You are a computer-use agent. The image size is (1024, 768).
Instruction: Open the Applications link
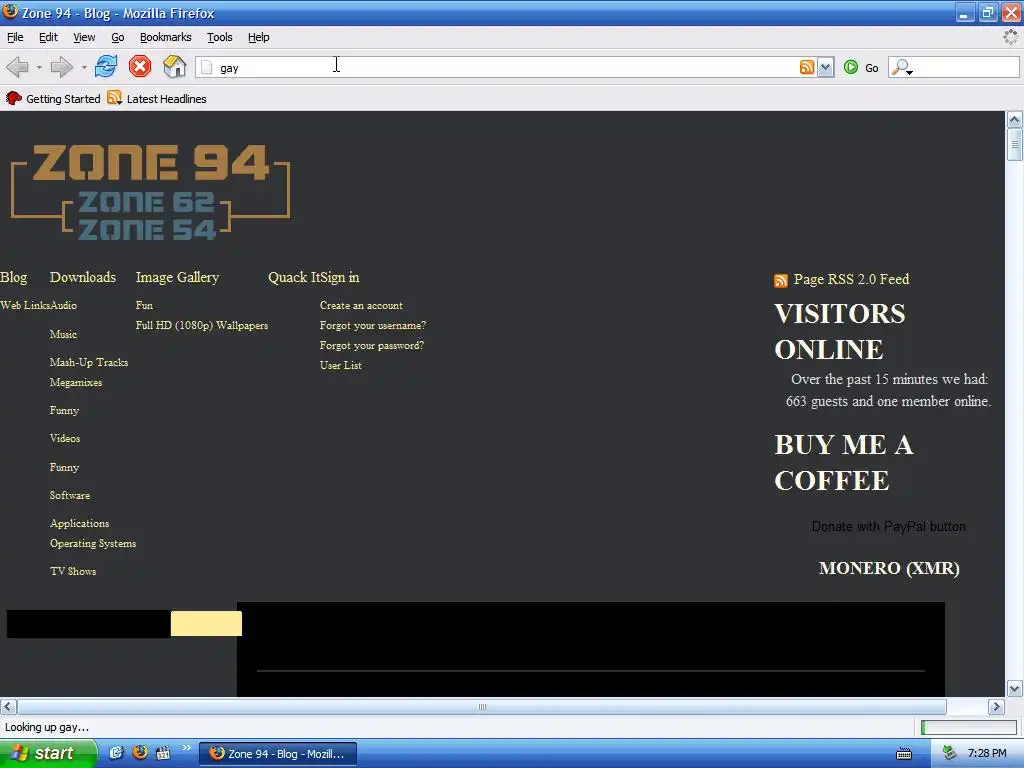tap(80, 524)
